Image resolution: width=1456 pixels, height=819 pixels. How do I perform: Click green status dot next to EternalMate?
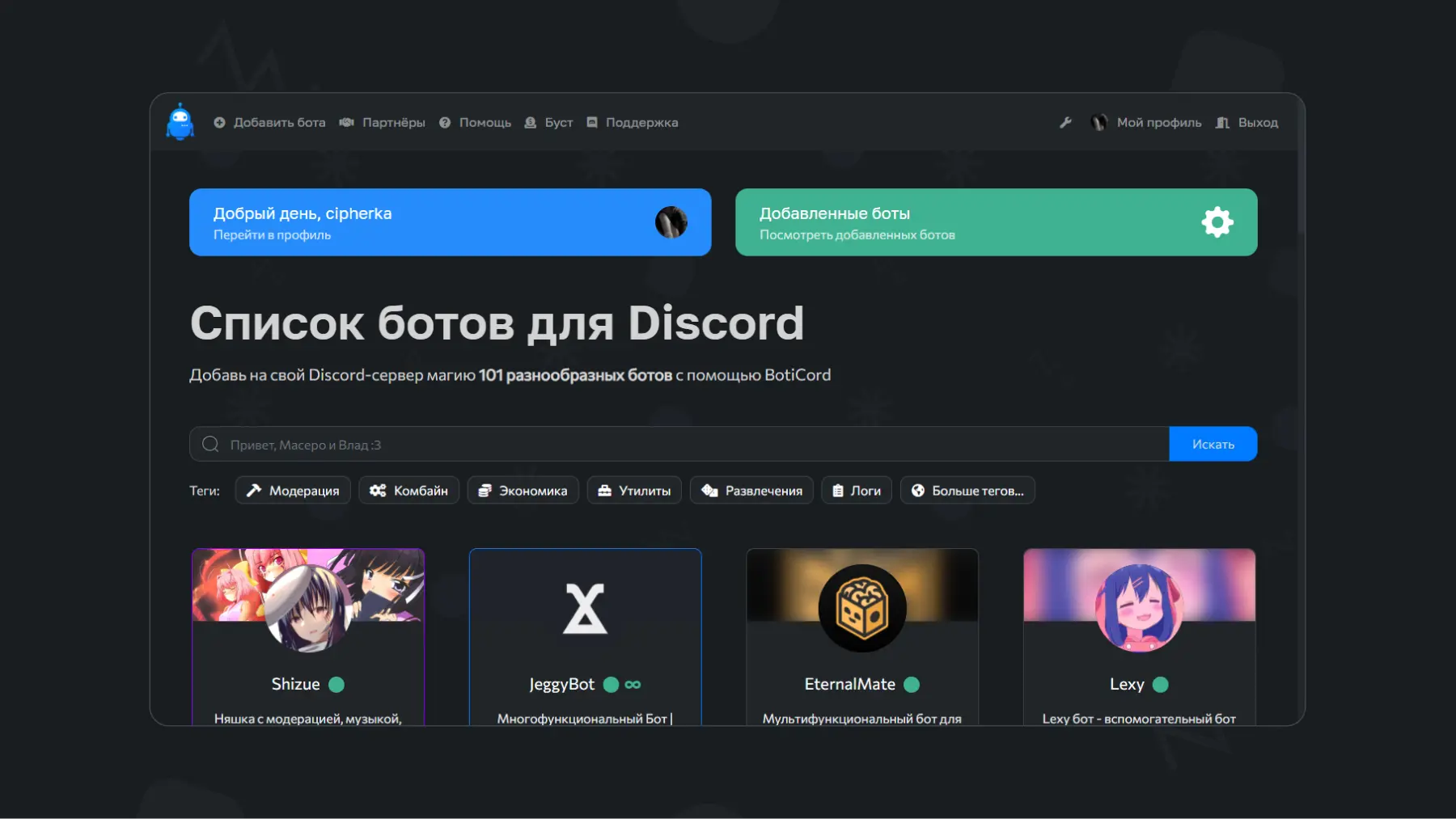pos(912,685)
